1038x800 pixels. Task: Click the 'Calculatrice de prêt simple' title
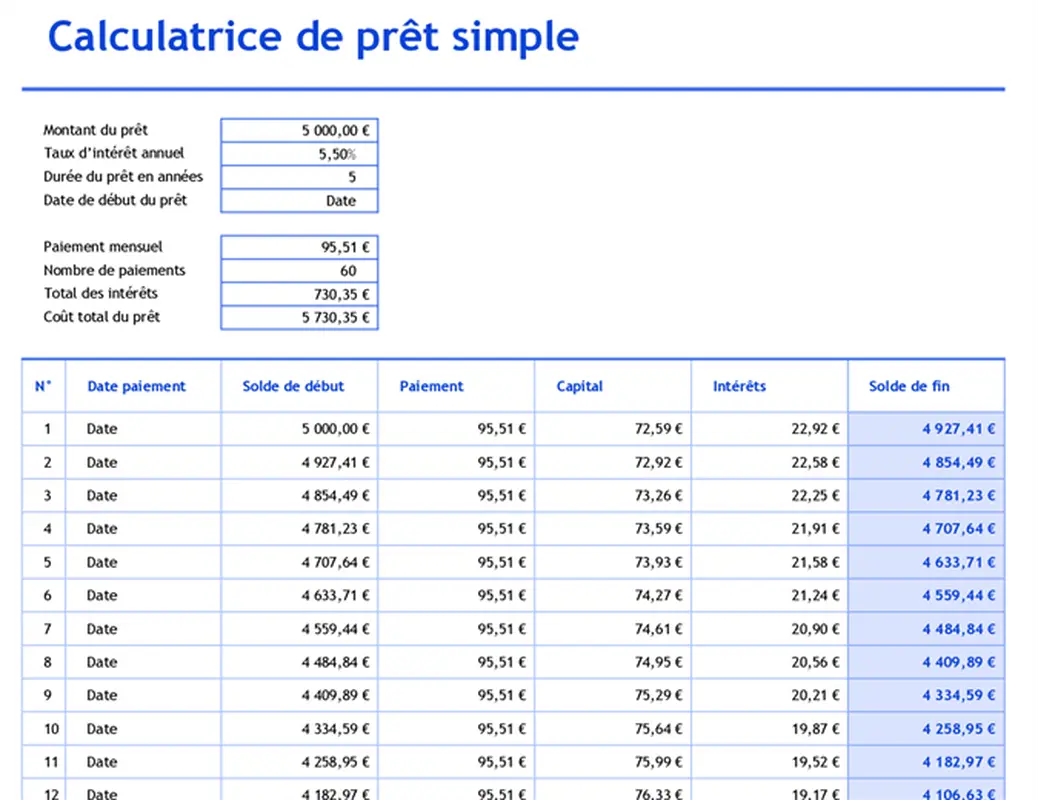point(313,37)
